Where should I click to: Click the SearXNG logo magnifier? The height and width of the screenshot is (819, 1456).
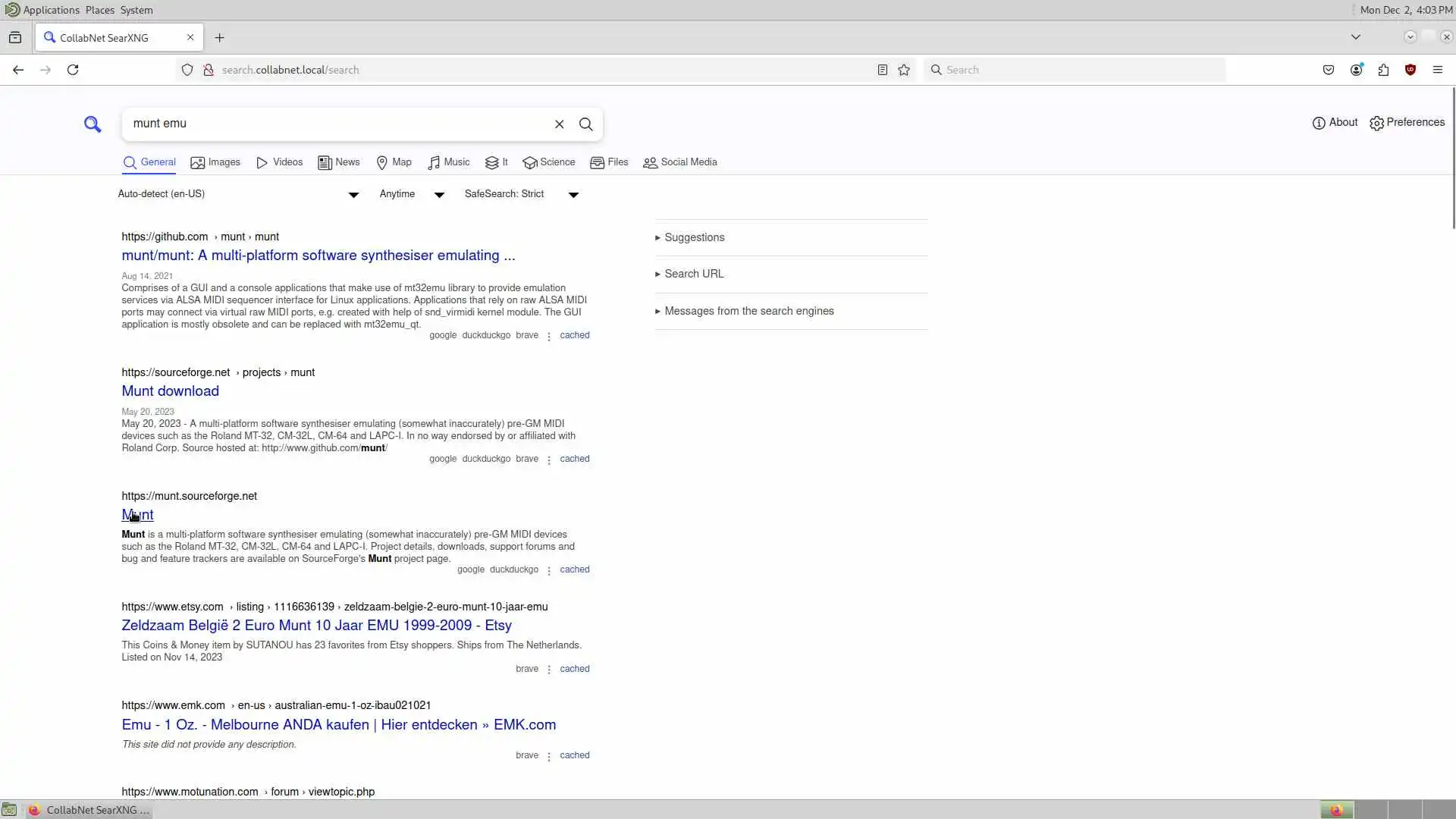pos(93,124)
